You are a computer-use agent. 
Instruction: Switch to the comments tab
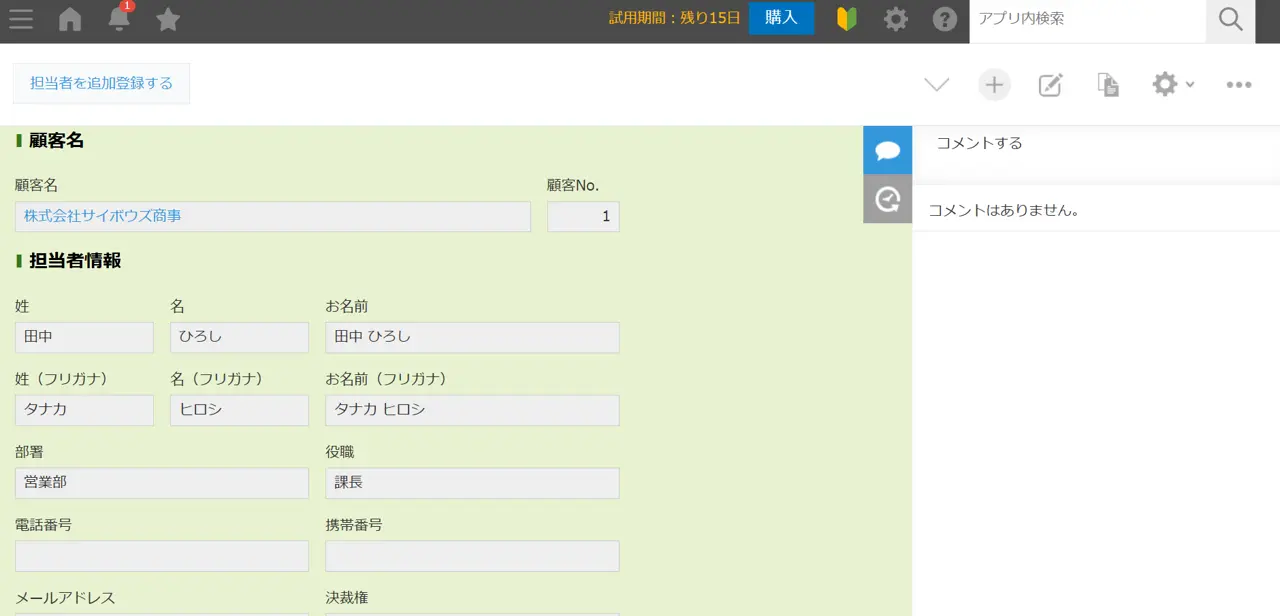tap(887, 150)
